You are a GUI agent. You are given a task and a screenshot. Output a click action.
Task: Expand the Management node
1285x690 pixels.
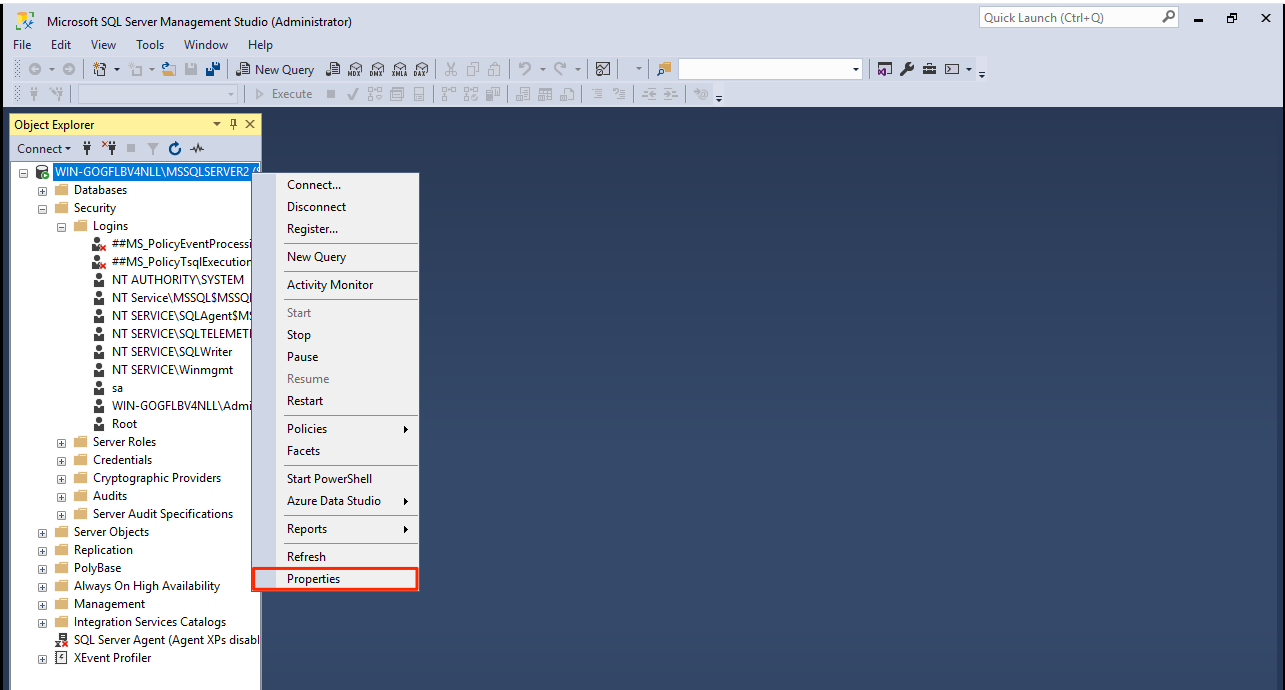click(42, 604)
